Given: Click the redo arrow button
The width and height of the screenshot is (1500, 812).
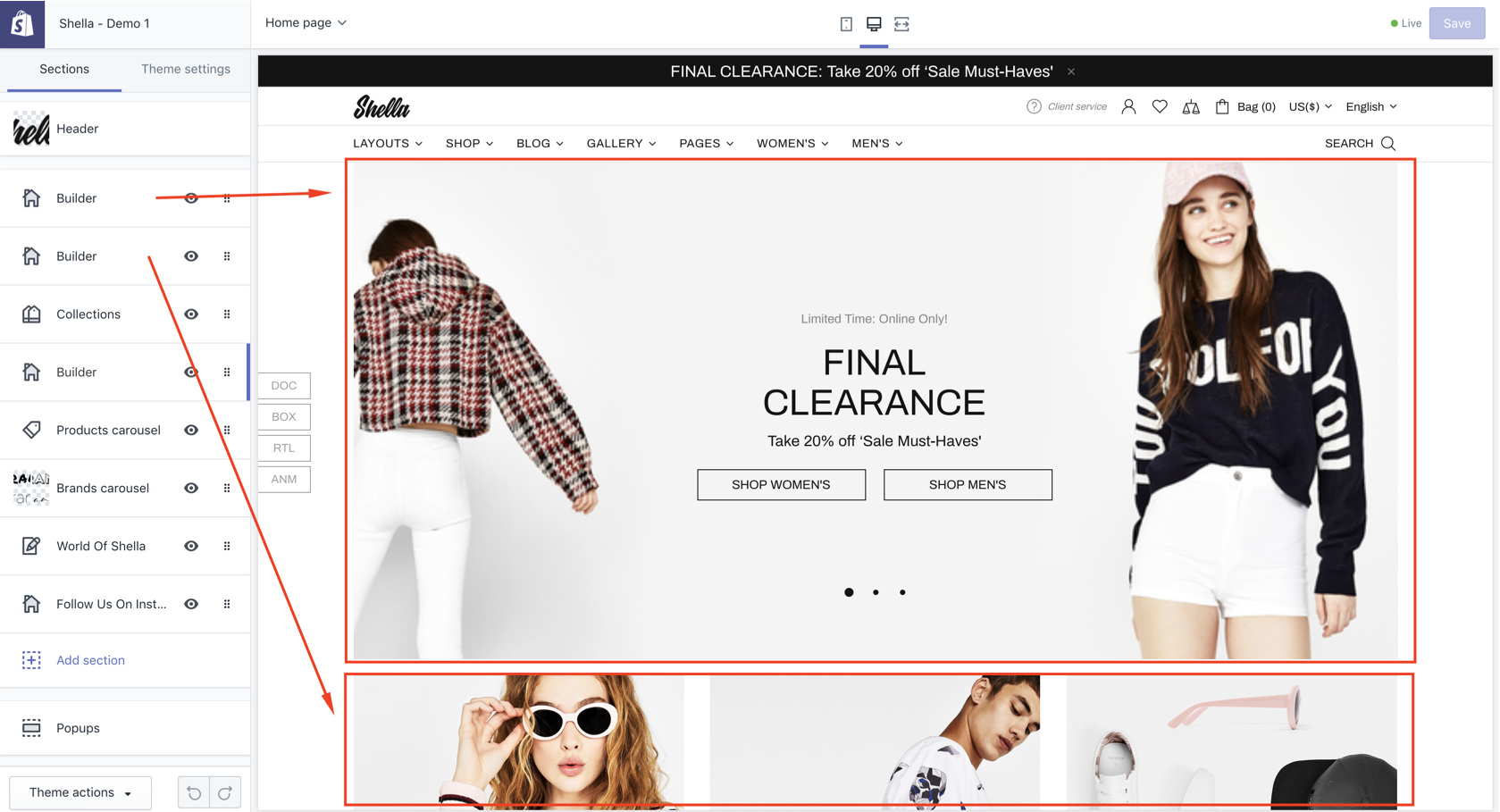Looking at the screenshot, I should pyautogui.click(x=225, y=792).
